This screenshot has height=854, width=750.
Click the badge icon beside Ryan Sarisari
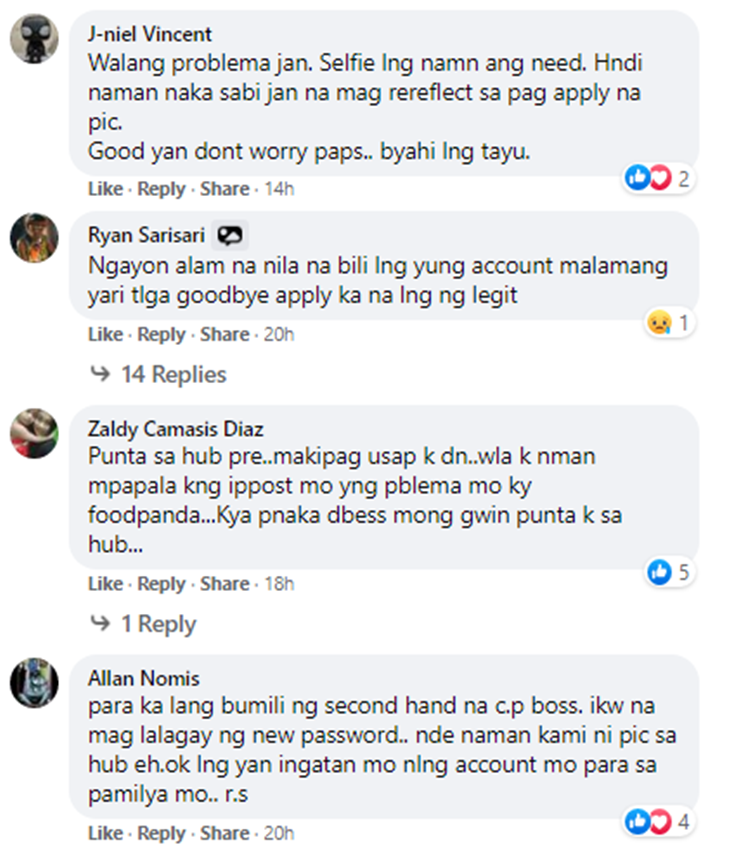[x=229, y=236]
